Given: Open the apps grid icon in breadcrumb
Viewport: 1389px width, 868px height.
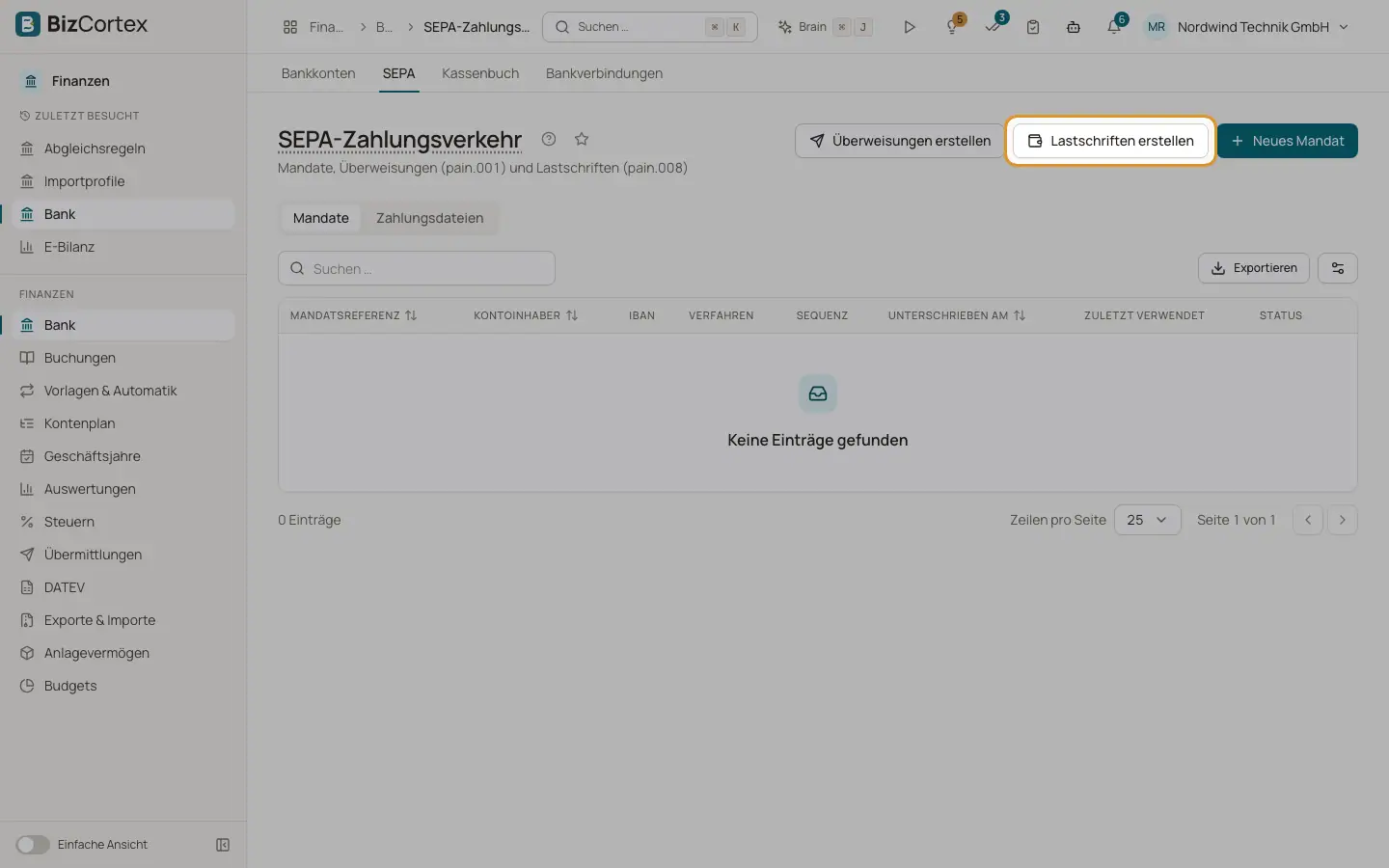Looking at the screenshot, I should click(290, 27).
